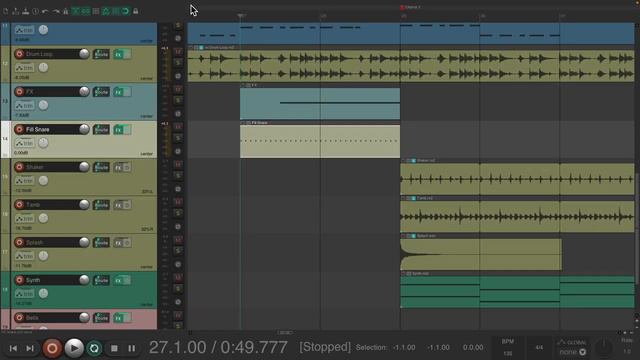The width and height of the screenshot is (640, 360).
Task: Toggle the grid lines toolbar icon
Action: click(x=116, y=11)
